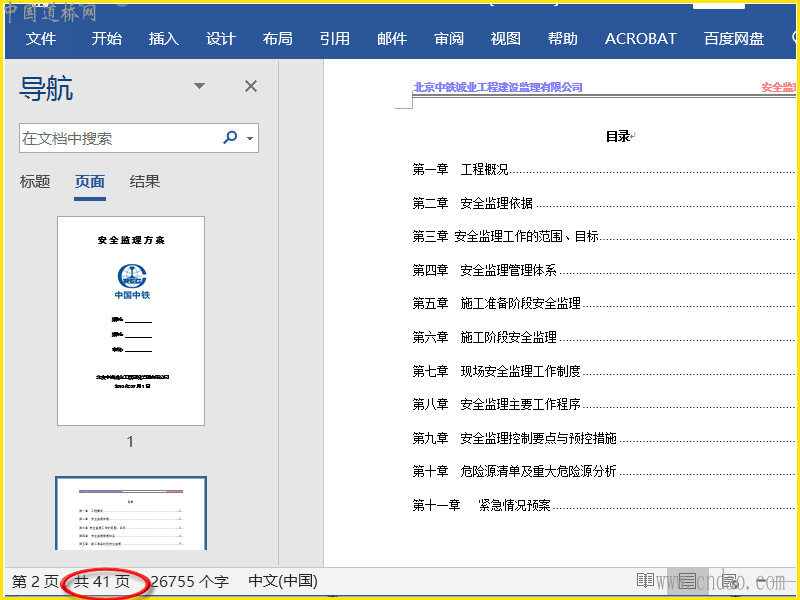
Task: Switch to the 引用 ribbon tab
Action: [x=335, y=39]
